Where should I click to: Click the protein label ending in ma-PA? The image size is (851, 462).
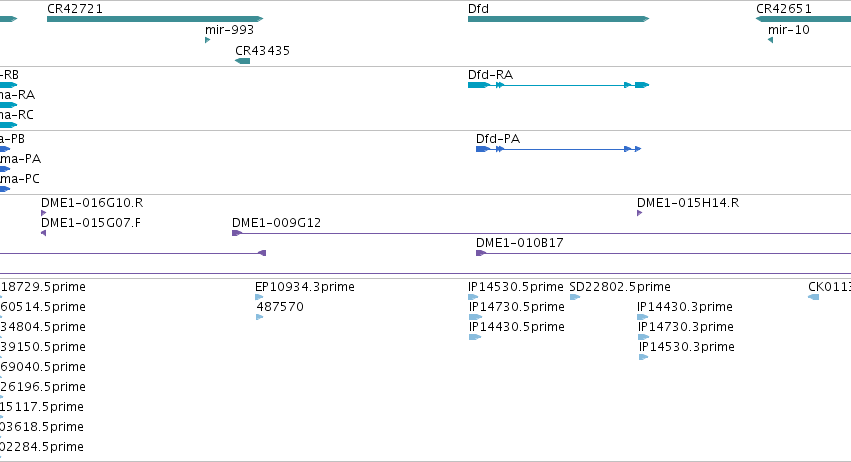(x=20, y=159)
